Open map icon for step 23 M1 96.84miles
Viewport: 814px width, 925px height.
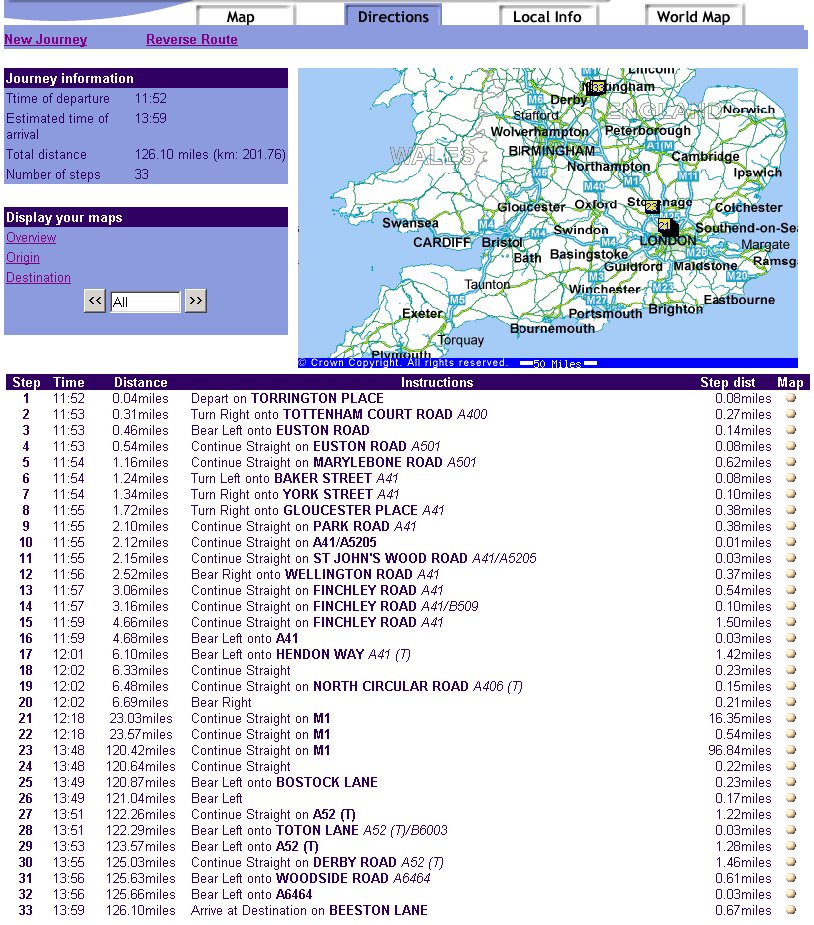[x=790, y=750]
